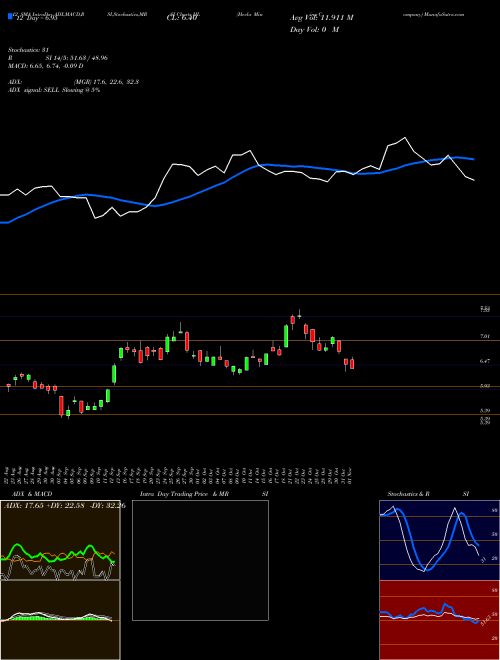Viewport: 500px width, 660px height.
Task: Click the 'CL: 6.40' closing price label
Action: pos(182,18)
